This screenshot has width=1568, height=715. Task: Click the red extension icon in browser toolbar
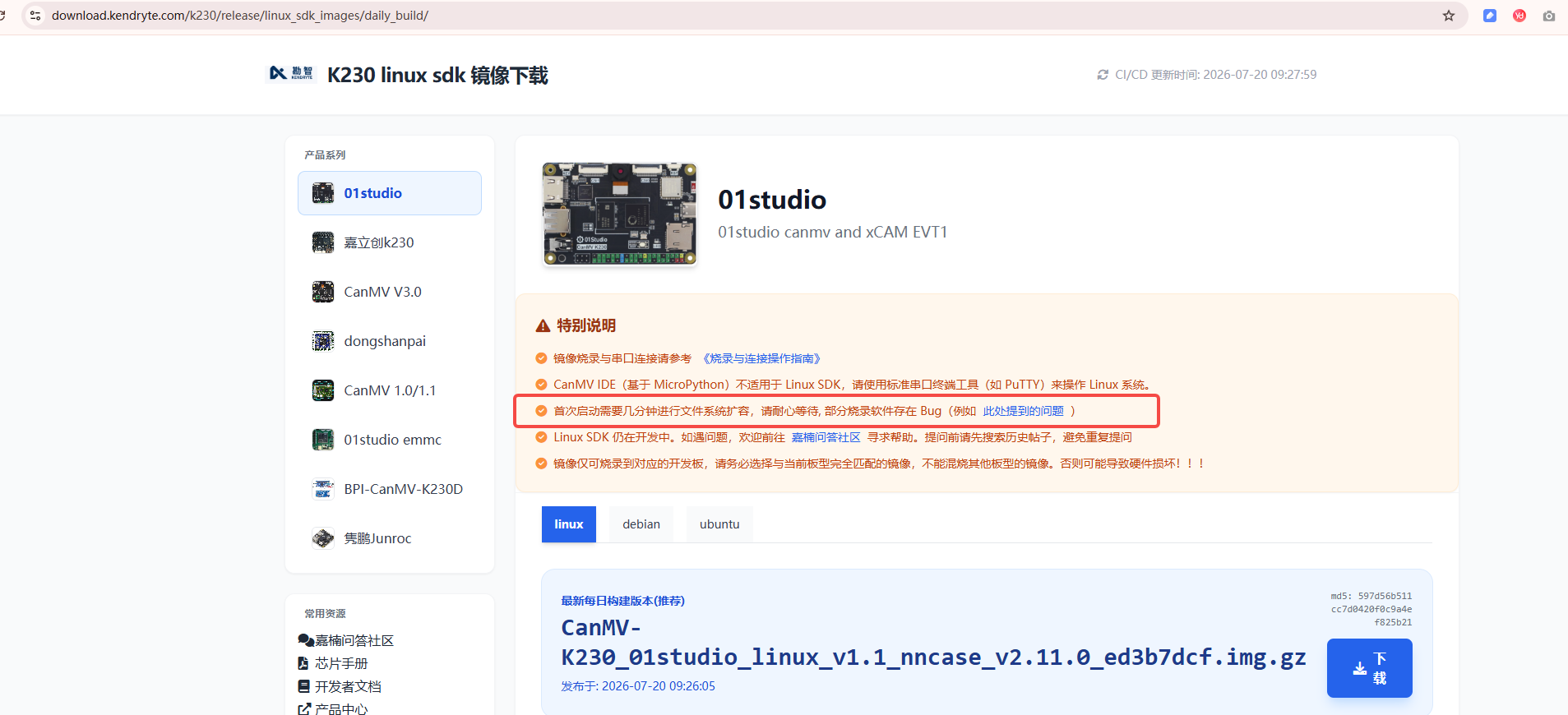pos(1519,16)
